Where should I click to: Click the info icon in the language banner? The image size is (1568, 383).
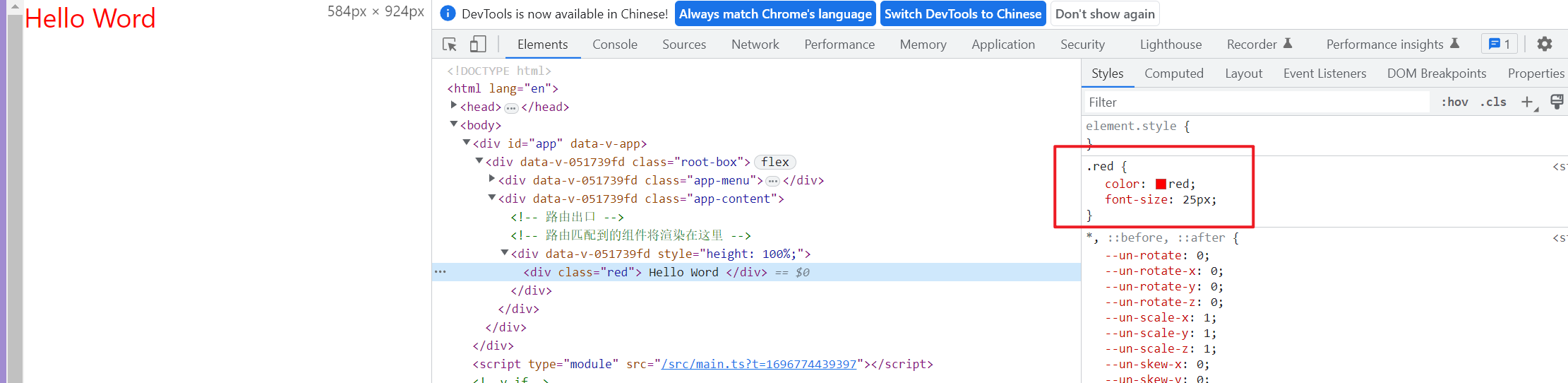coord(448,13)
